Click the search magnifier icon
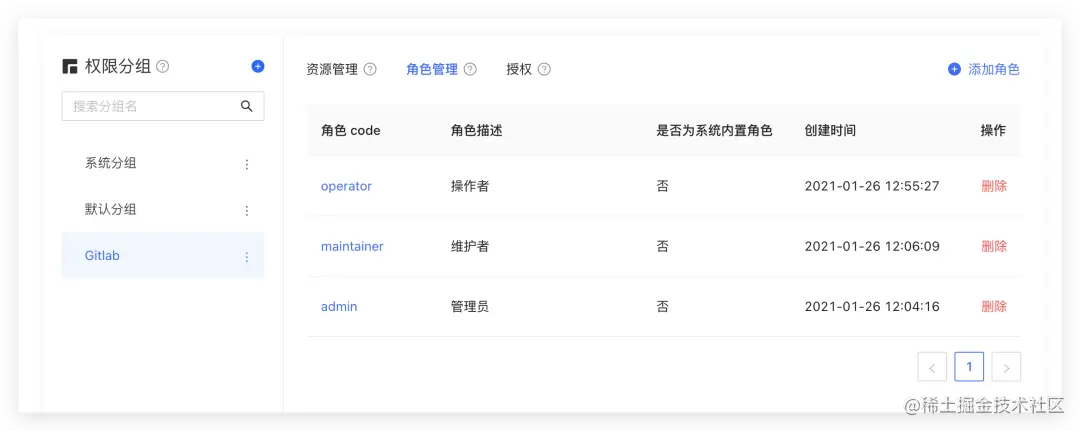This screenshot has width=1080, height=431. [x=247, y=106]
